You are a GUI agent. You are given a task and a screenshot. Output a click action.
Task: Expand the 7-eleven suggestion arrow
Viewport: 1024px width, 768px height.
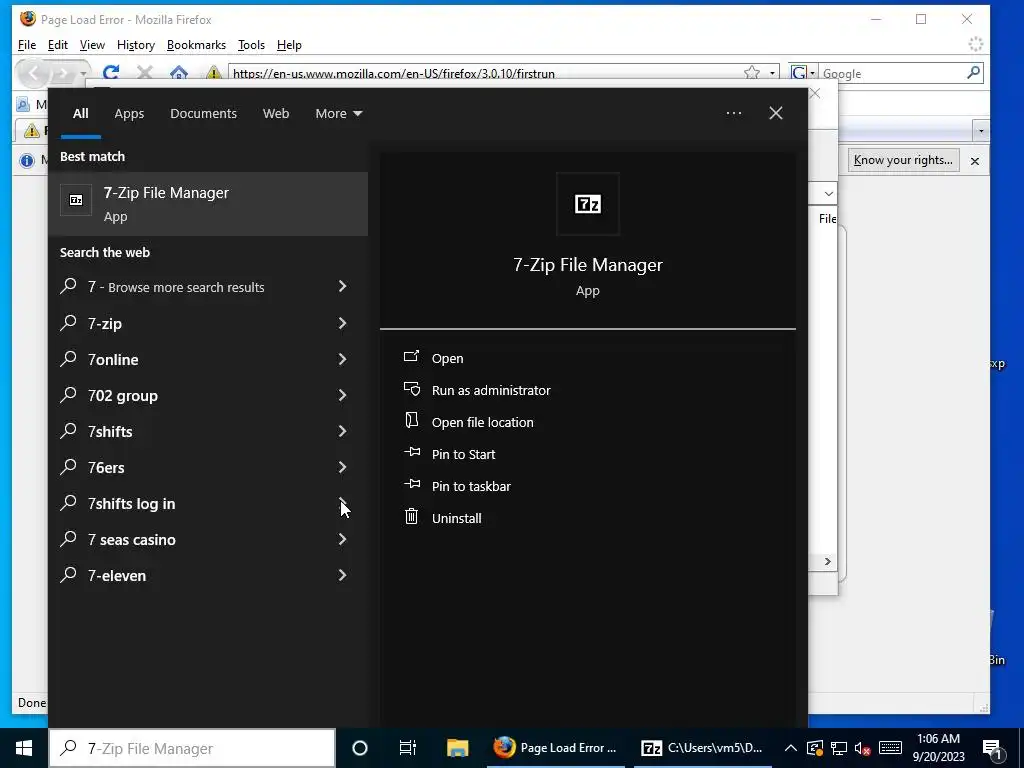pyautogui.click(x=342, y=575)
